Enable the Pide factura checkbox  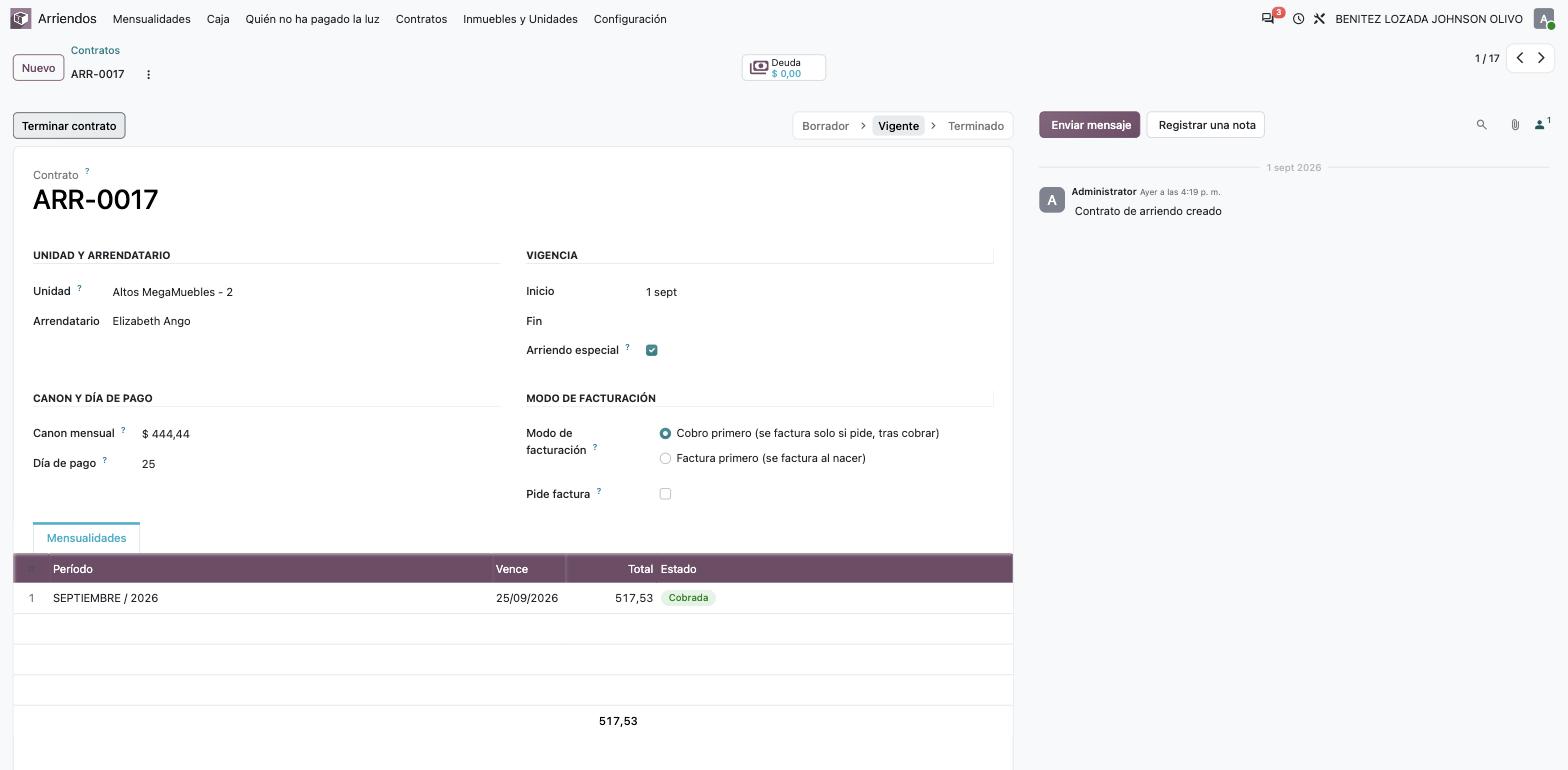665,494
